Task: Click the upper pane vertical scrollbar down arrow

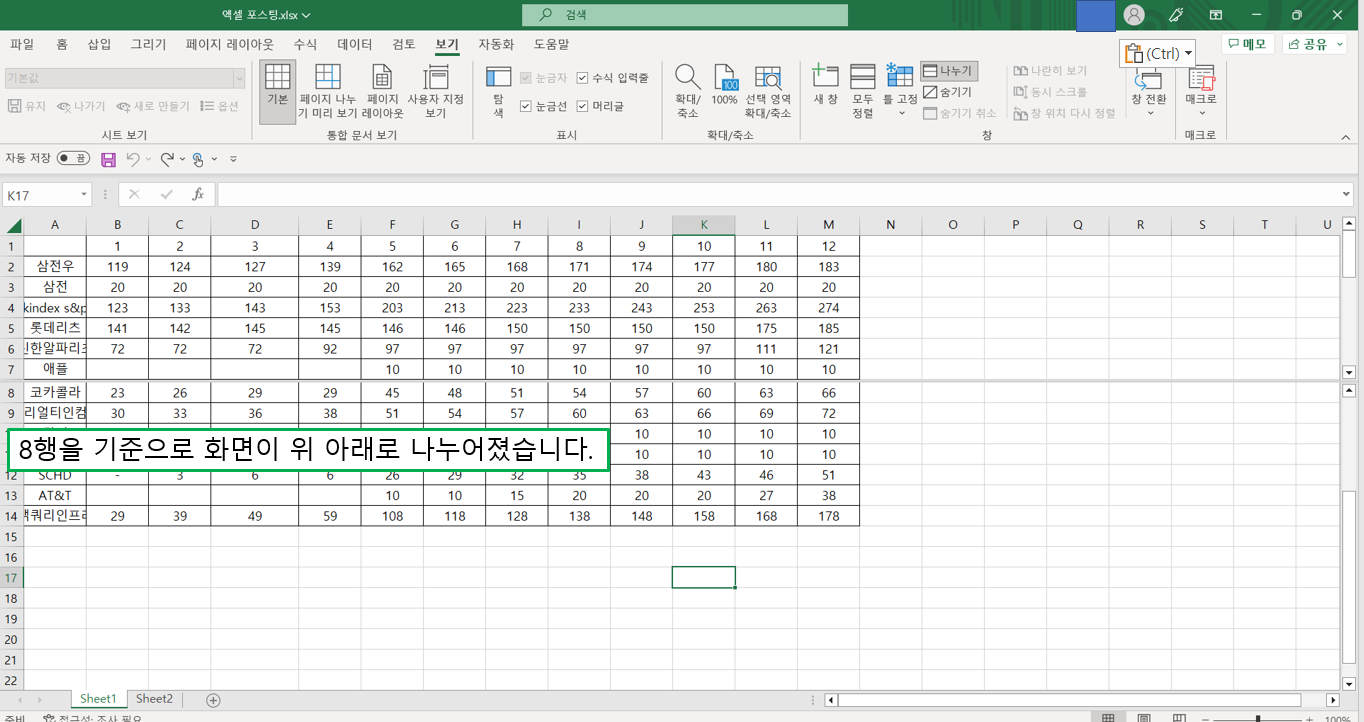Action: [x=1348, y=372]
